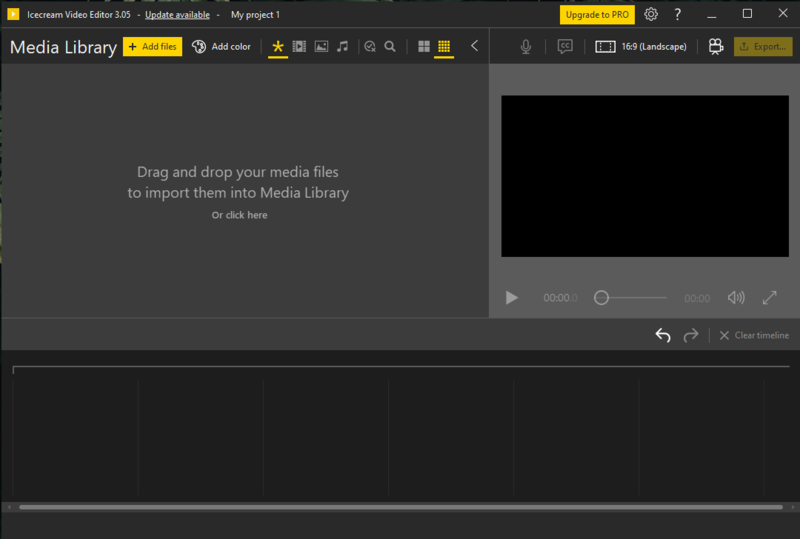Add a color clip to library

[221, 46]
